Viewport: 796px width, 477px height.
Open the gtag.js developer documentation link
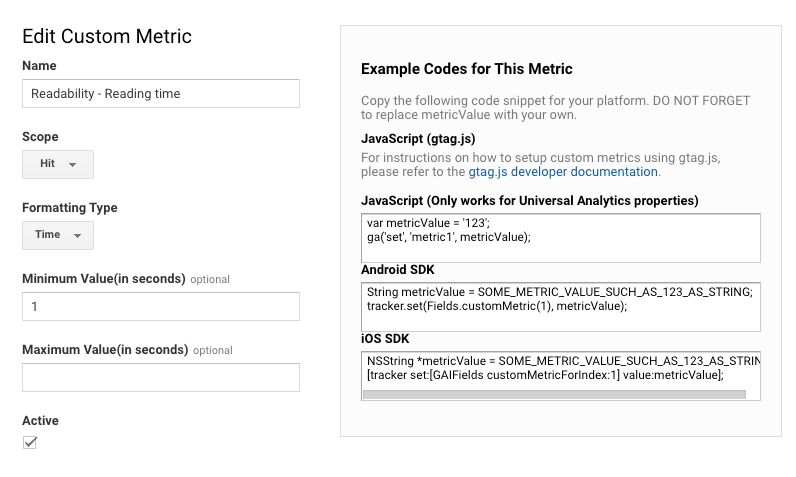563,172
